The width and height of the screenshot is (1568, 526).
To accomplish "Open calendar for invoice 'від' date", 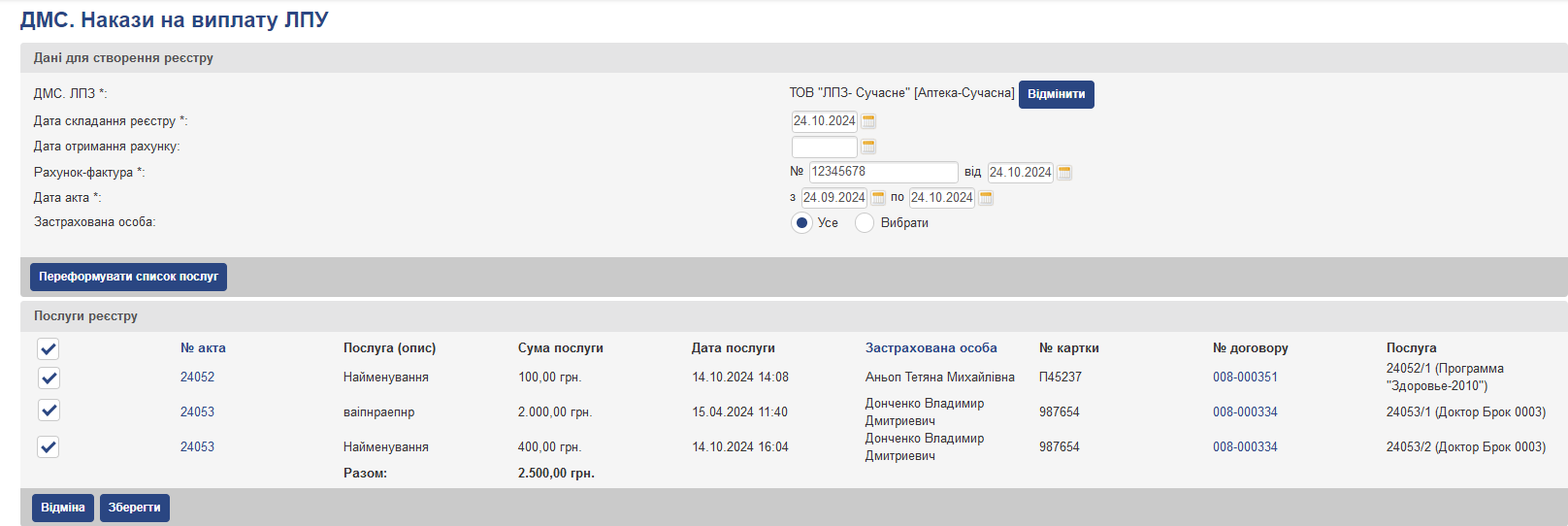I will [x=1064, y=173].
